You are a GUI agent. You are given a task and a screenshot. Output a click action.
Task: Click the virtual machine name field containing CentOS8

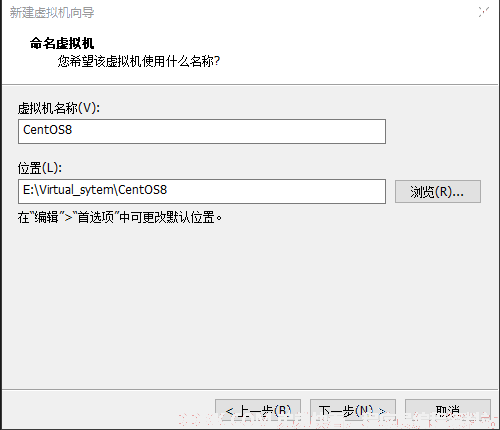coord(202,131)
